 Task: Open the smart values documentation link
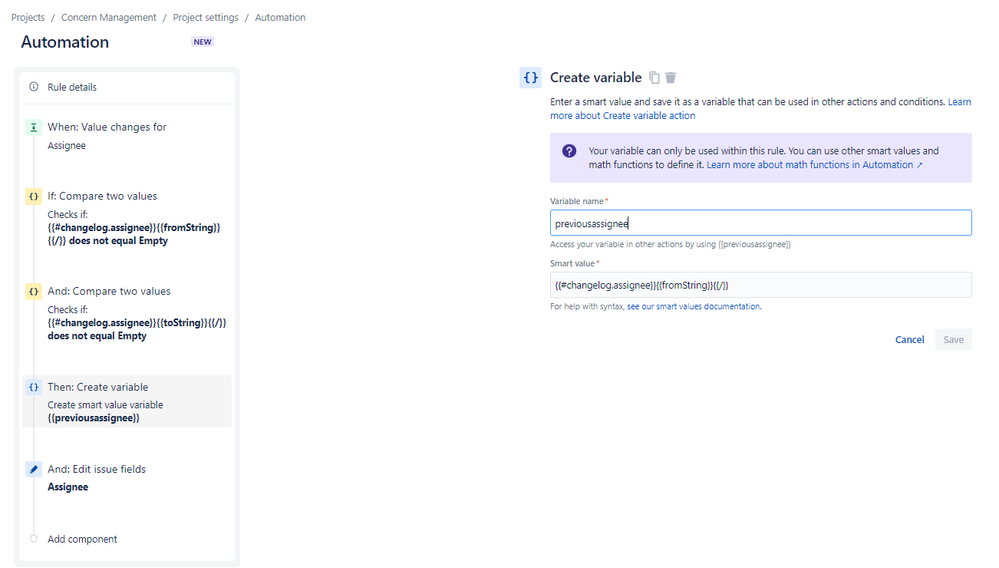[x=693, y=306]
